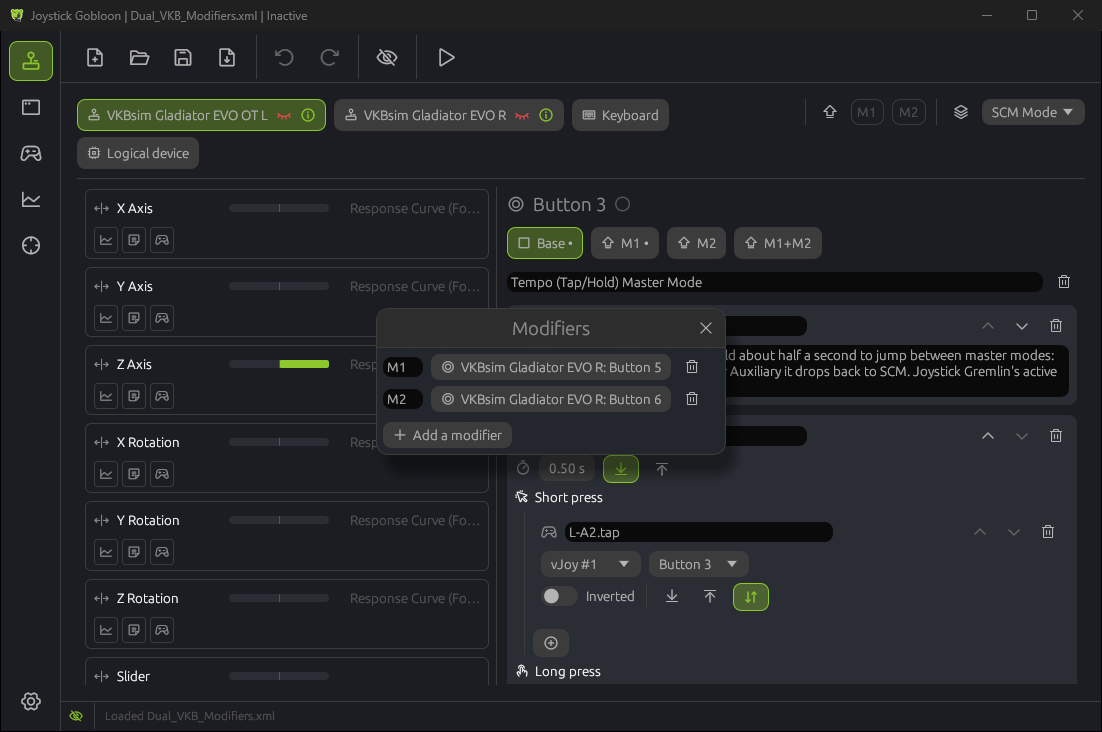This screenshot has height=732, width=1102.
Task: Toggle the activate-on-release arrow near delay
Action: click(661, 469)
